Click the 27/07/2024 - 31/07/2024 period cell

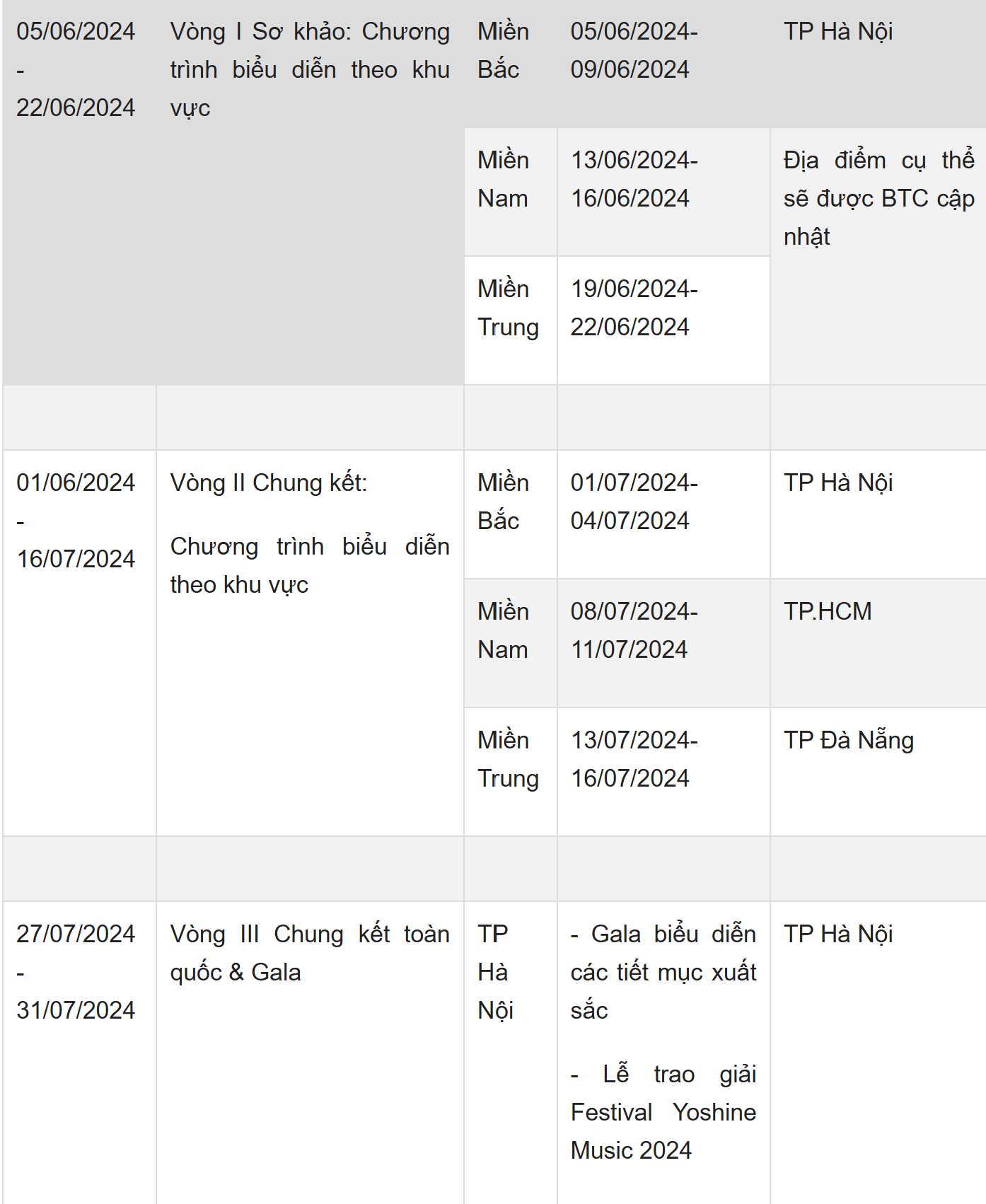(76, 972)
